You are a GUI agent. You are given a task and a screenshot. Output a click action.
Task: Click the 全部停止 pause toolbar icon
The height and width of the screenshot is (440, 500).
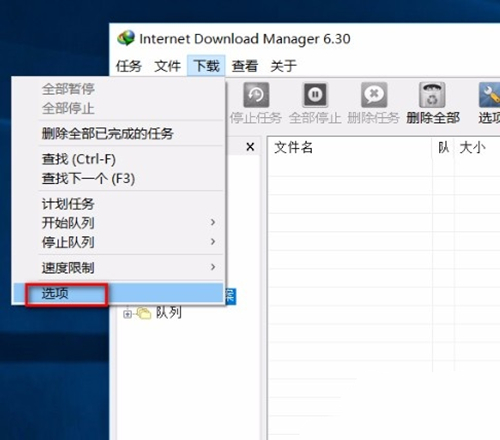click(x=315, y=95)
